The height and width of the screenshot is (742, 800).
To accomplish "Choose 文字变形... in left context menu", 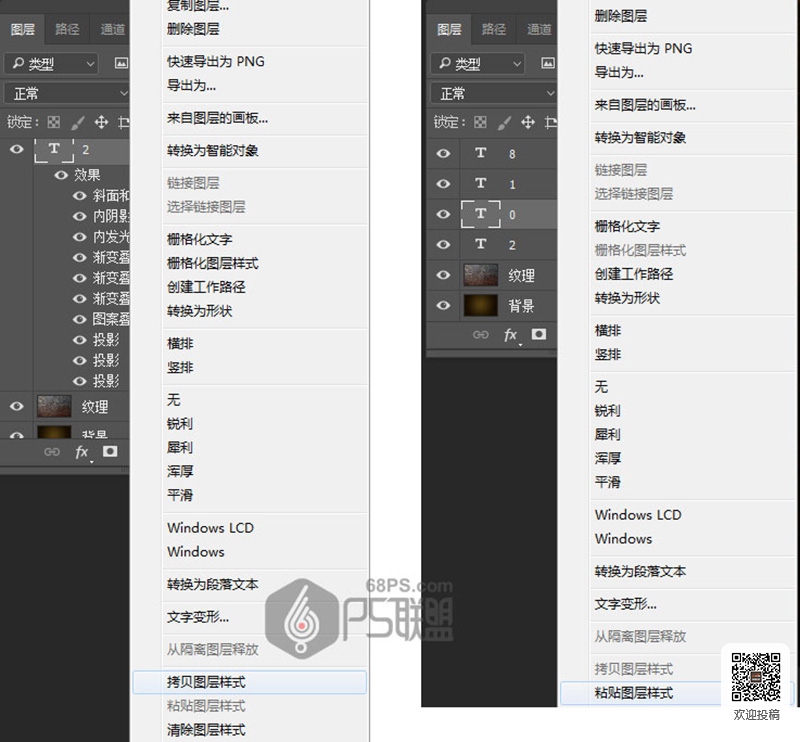I will point(198,617).
